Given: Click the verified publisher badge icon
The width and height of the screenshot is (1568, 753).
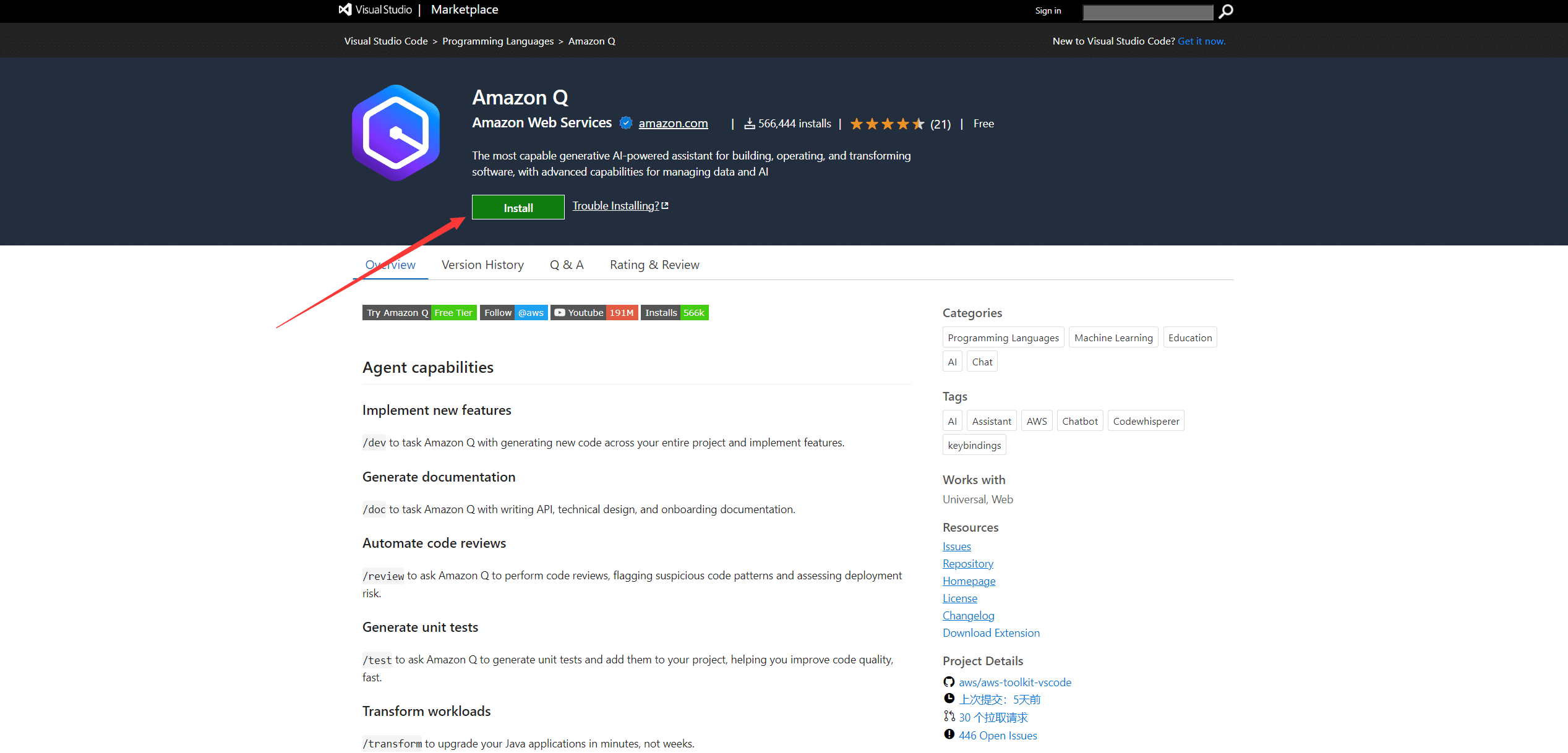Looking at the screenshot, I should [x=626, y=123].
